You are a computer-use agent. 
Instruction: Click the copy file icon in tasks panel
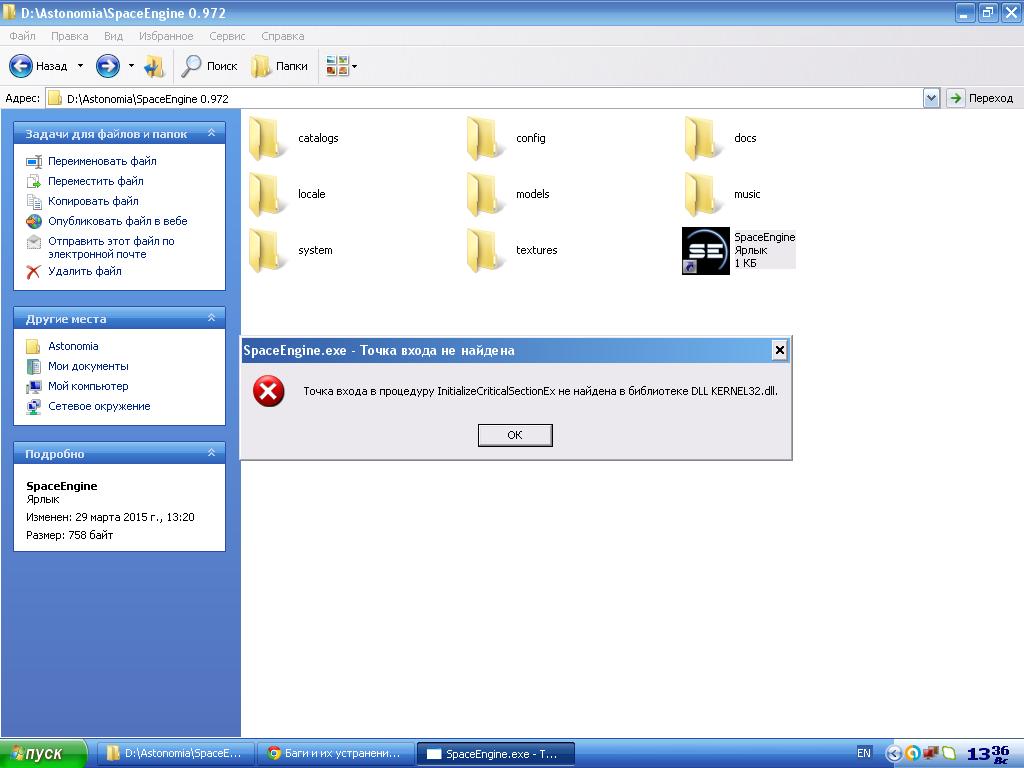34,202
